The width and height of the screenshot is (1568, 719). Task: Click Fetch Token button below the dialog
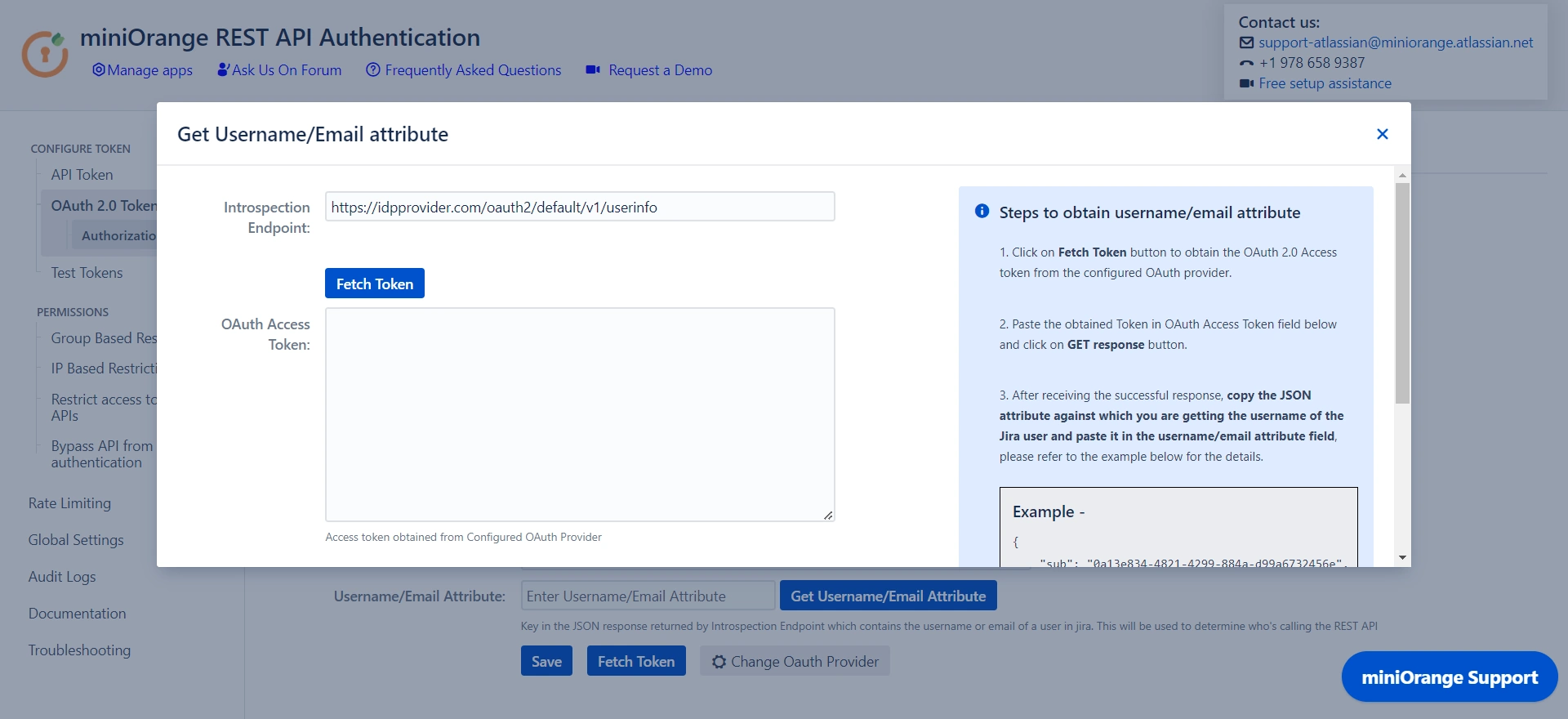tap(636, 661)
